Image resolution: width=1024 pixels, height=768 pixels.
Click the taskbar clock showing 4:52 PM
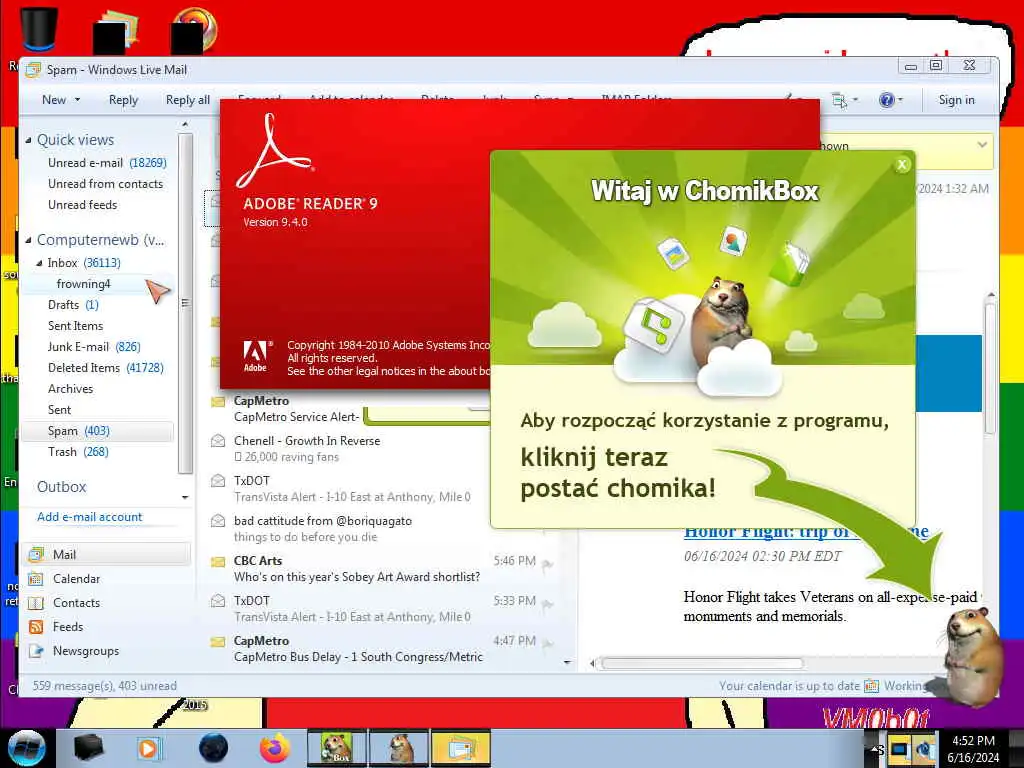pos(973,749)
